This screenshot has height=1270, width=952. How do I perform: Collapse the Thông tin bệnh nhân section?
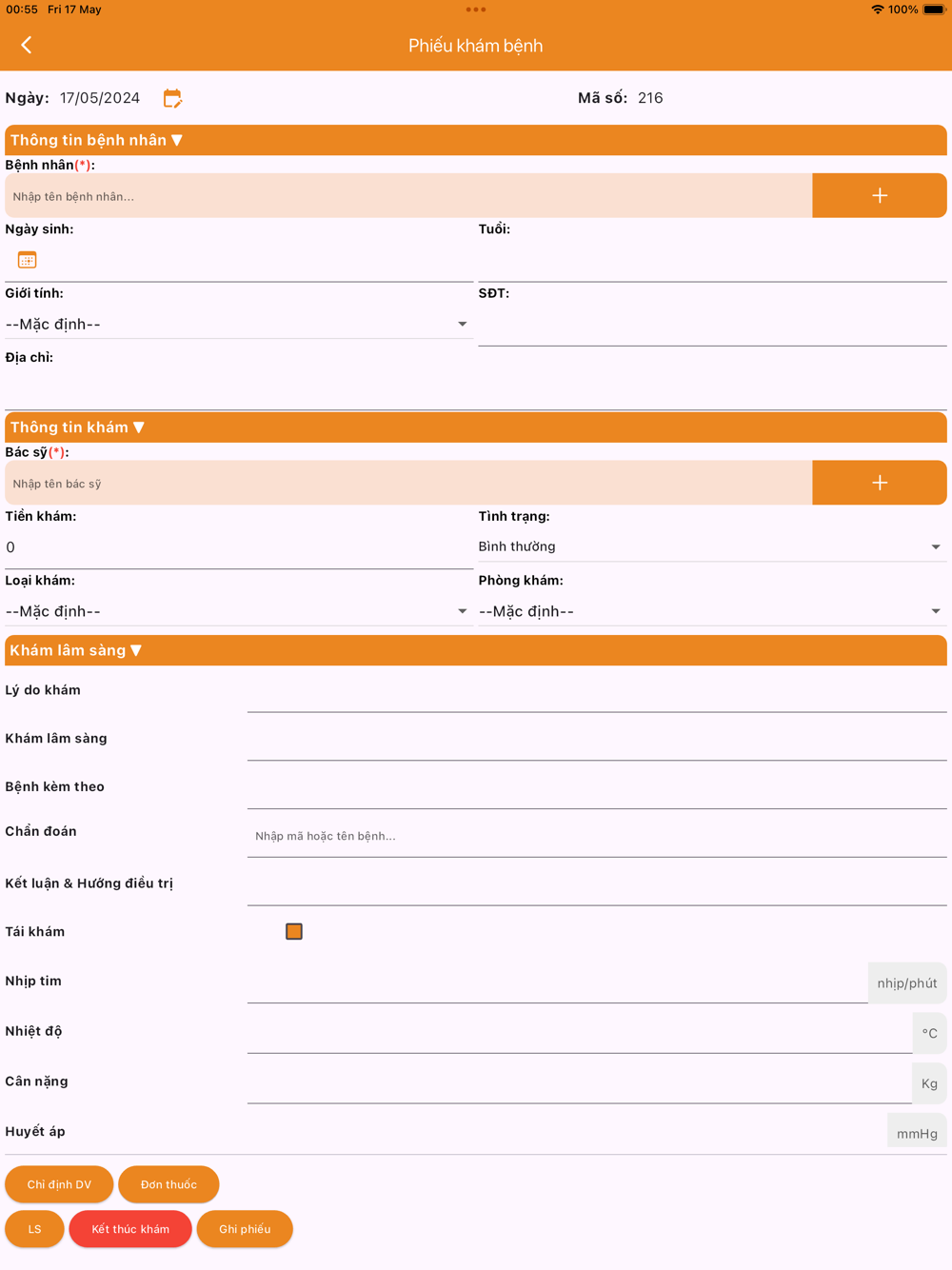pos(476,140)
